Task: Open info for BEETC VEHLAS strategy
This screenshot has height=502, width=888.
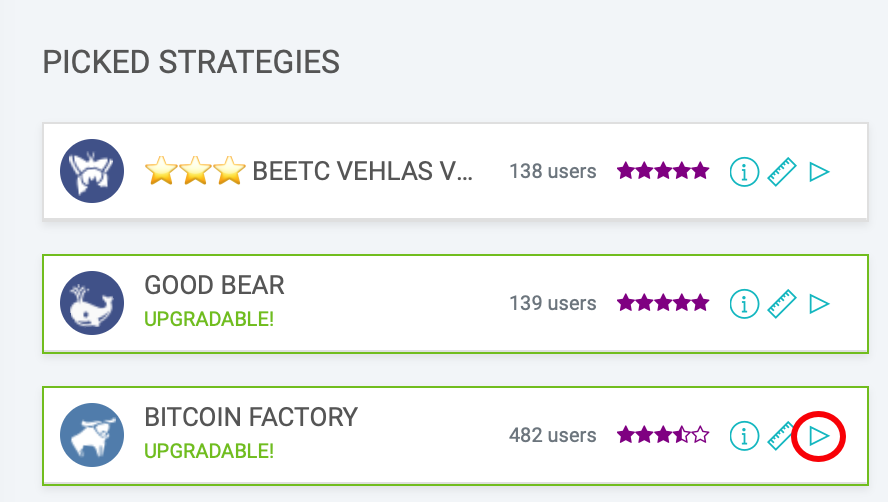Action: (x=744, y=171)
